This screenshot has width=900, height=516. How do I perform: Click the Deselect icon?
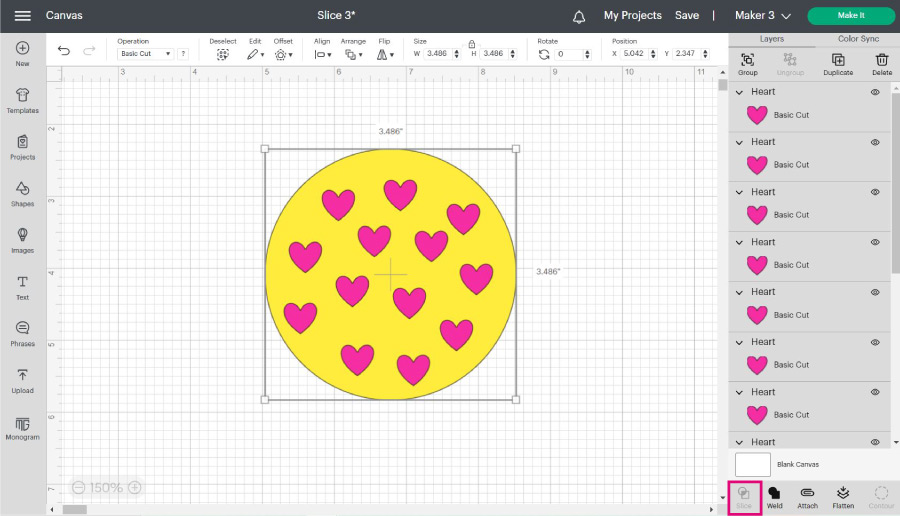click(223, 55)
